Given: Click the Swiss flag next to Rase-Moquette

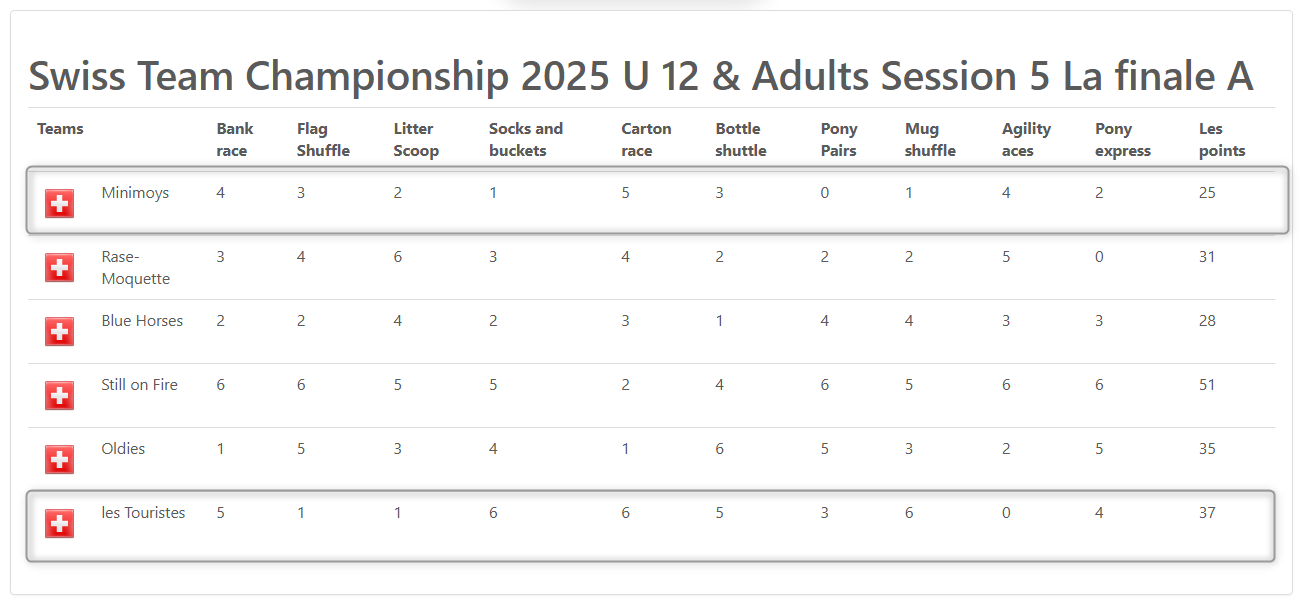Looking at the screenshot, I should (x=60, y=268).
